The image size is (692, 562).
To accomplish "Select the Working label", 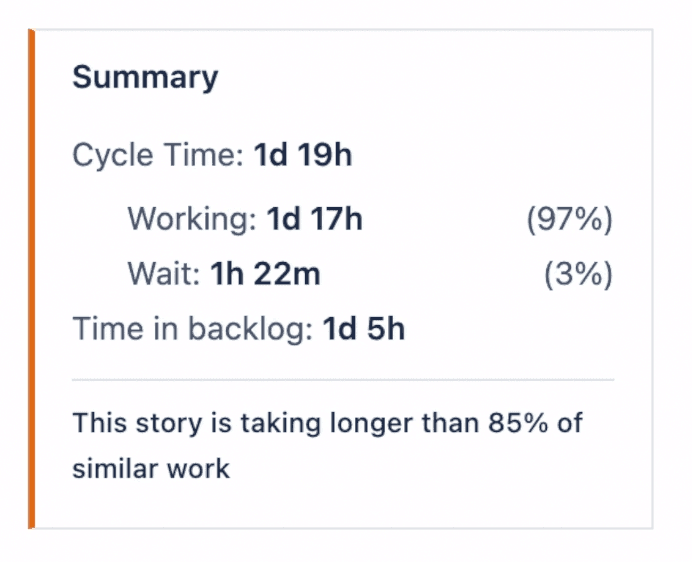I will (192, 219).
